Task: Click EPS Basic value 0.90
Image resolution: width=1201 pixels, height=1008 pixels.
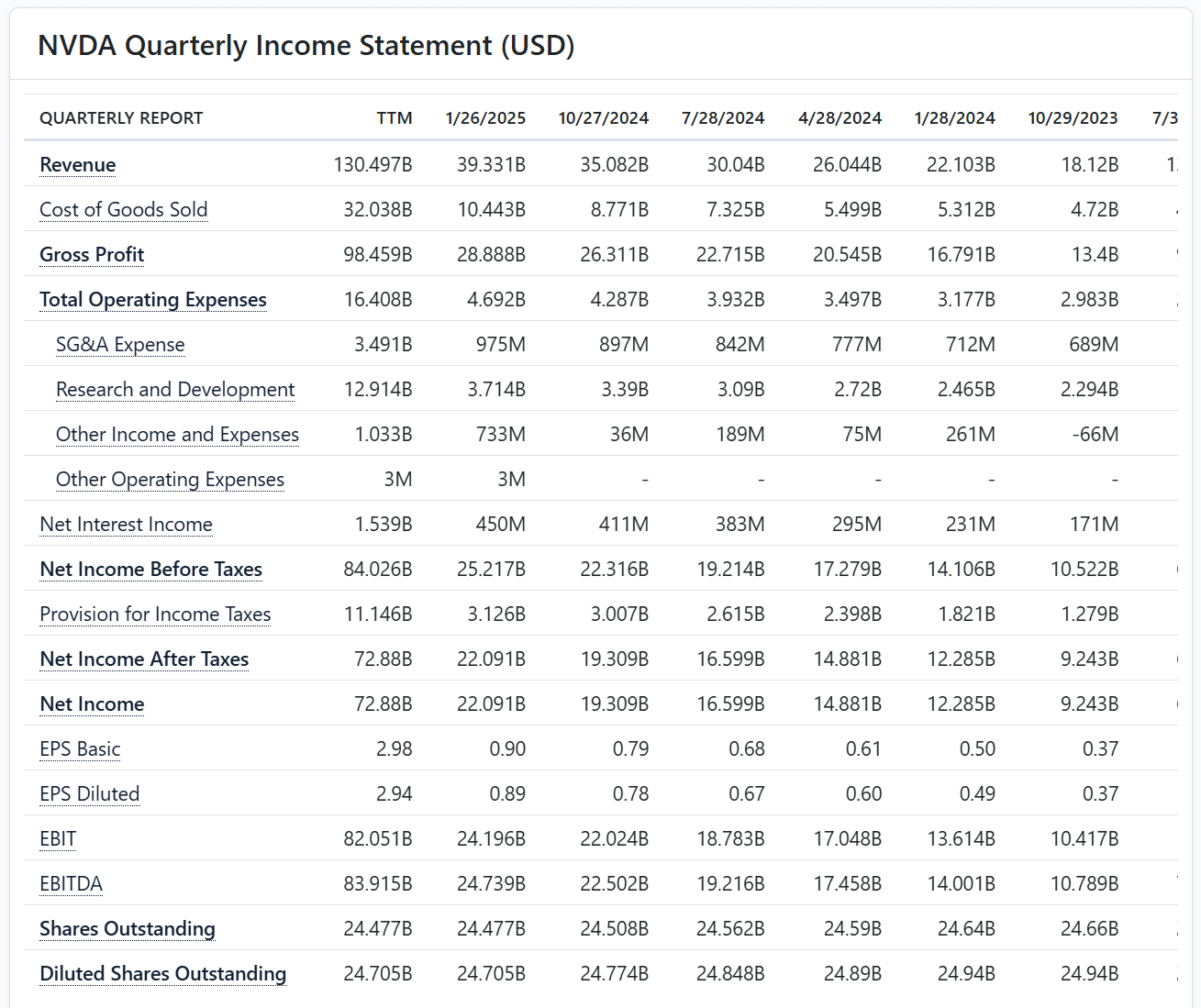Action: pos(507,749)
